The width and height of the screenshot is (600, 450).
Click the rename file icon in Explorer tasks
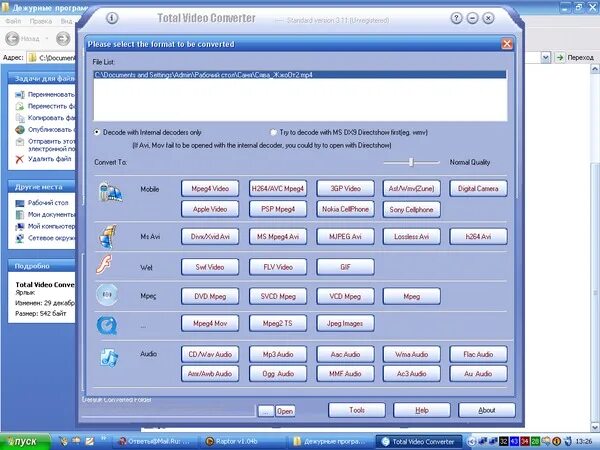(x=20, y=95)
